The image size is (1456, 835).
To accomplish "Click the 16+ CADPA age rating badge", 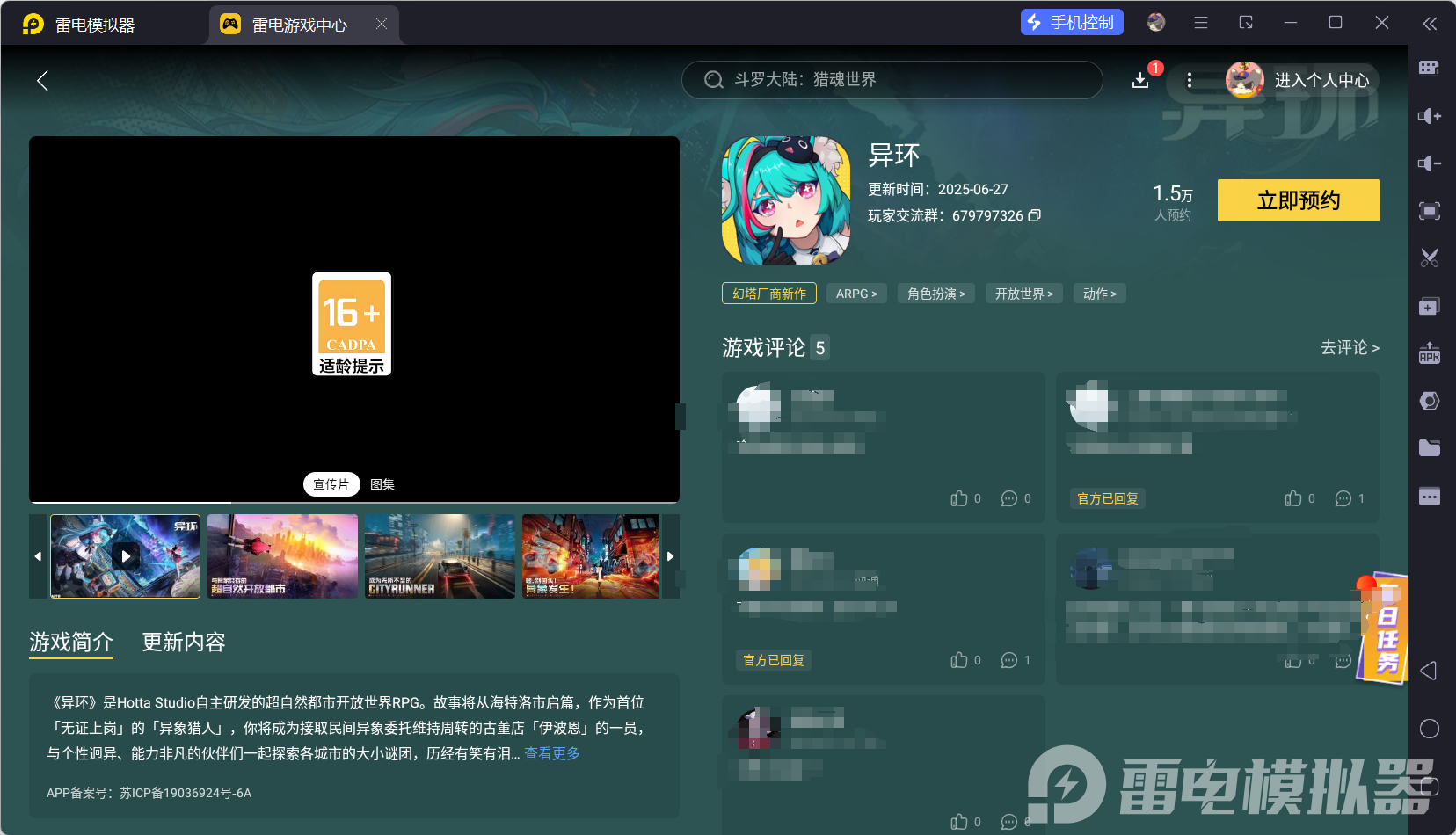I will click(x=352, y=323).
